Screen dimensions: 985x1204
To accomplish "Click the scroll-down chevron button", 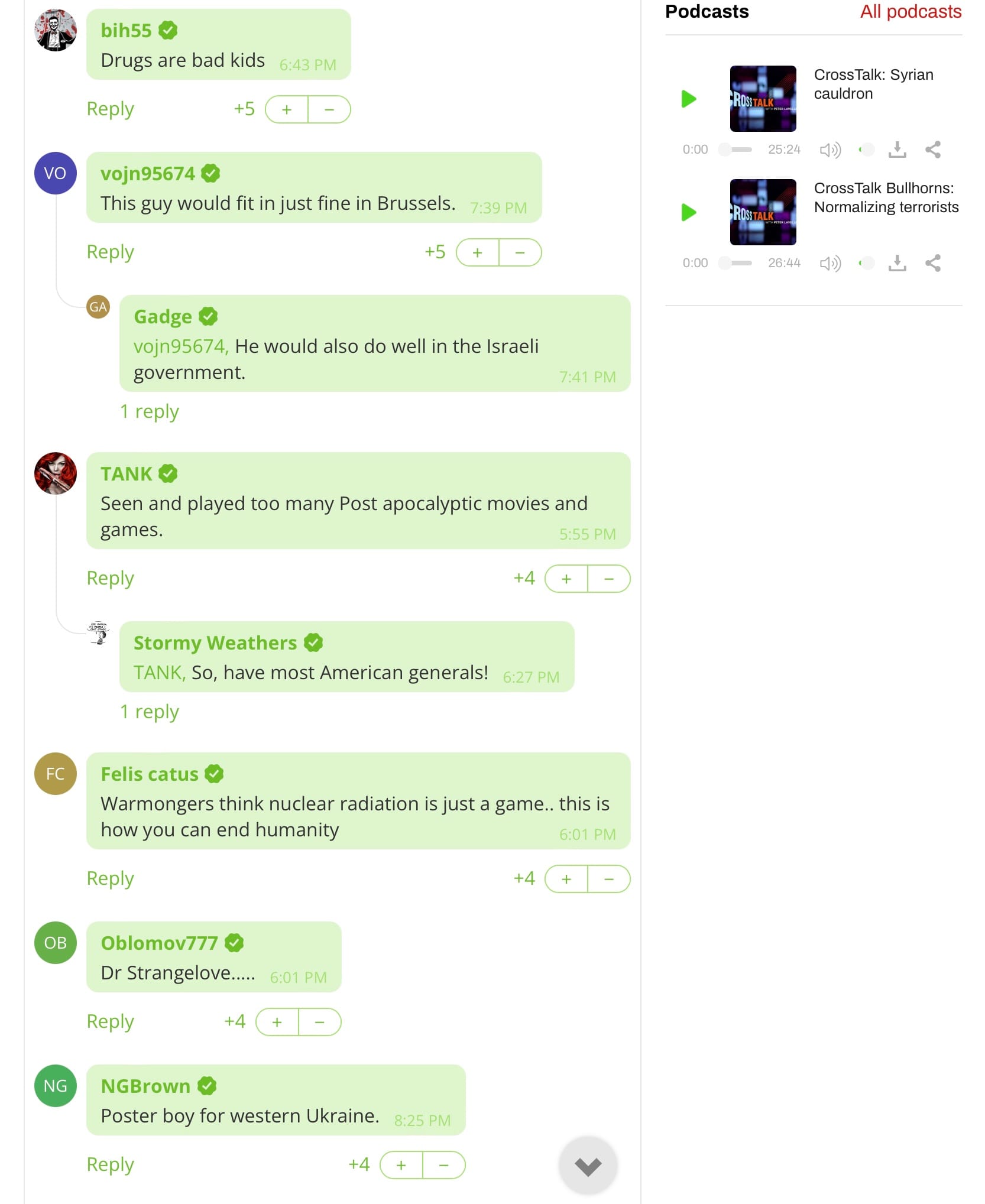I will click(588, 1166).
